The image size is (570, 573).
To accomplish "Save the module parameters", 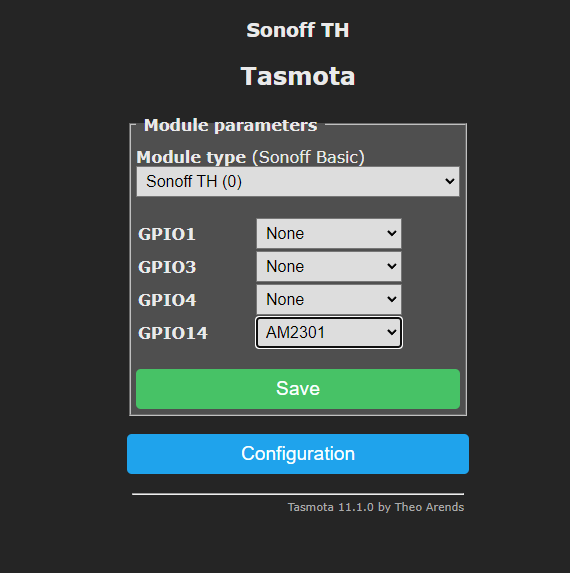I will tap(298, 389).
